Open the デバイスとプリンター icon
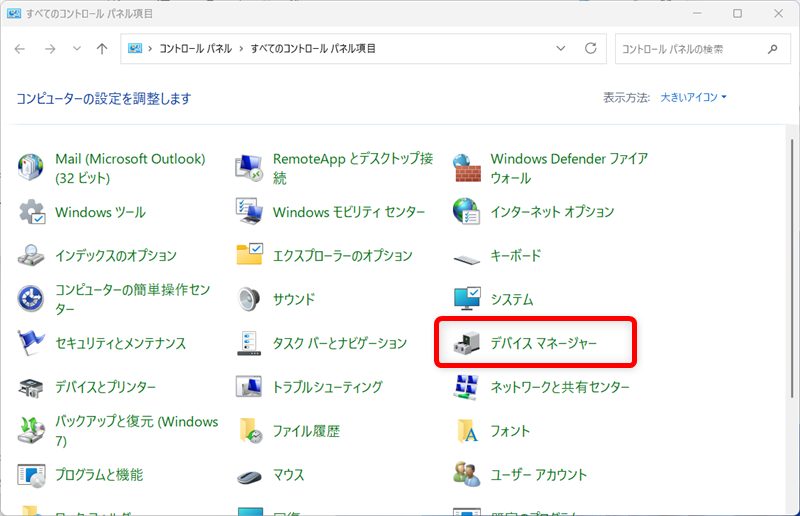 (31, 387)
